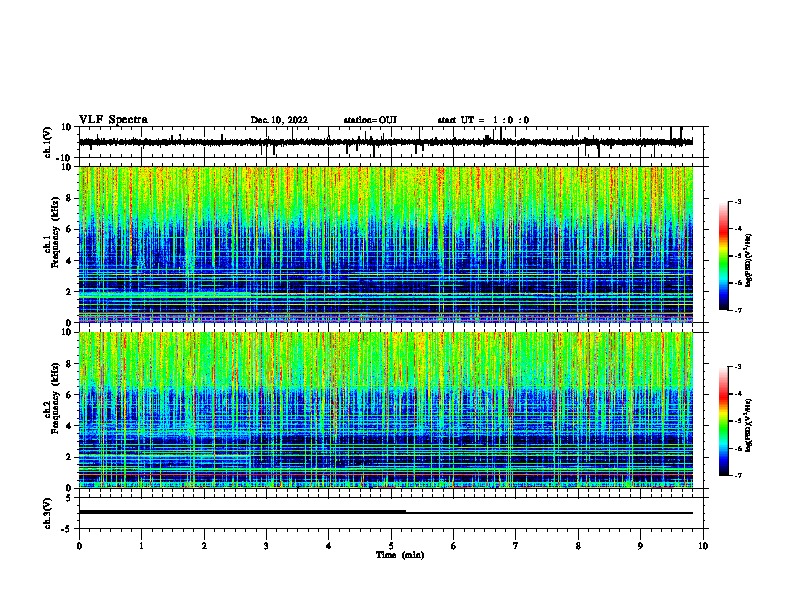Click the '-3' tick on upper colorbar
792x612 pixels.
point(738,202)
